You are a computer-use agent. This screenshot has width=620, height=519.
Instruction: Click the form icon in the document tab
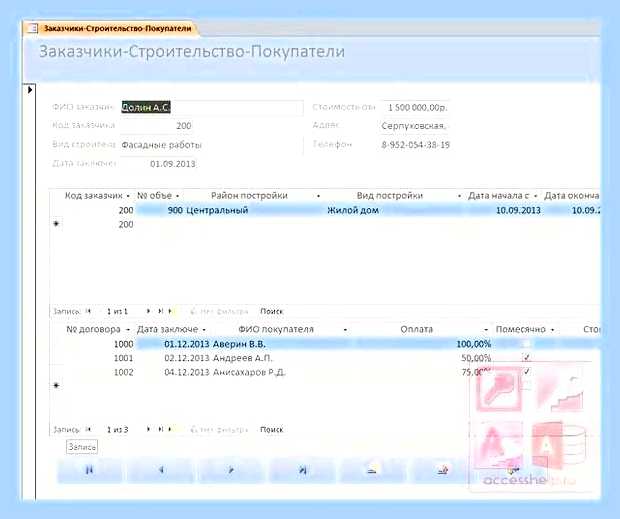tap(32, 28)
